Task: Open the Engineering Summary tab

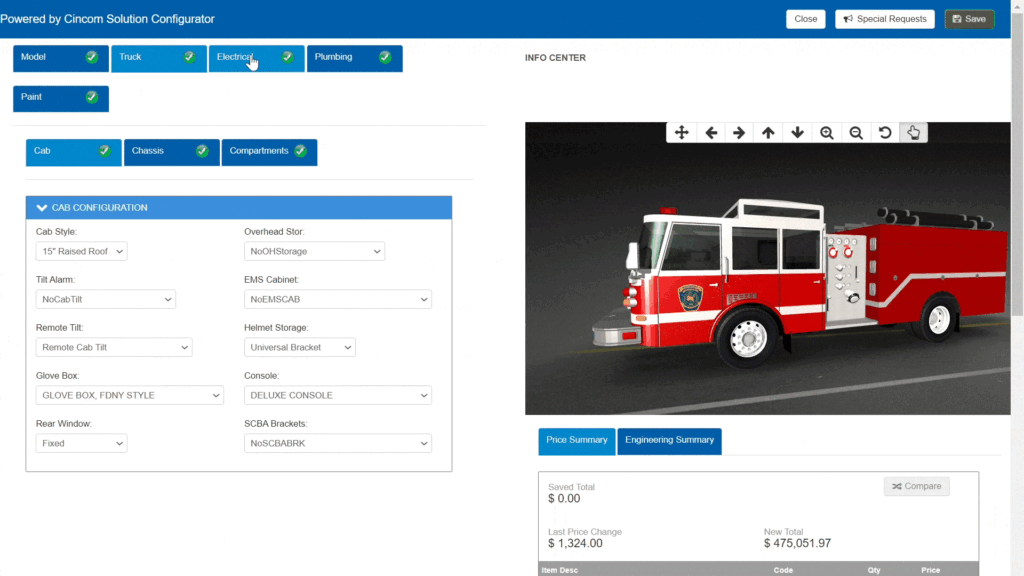Action: click(x=669, y=441)
